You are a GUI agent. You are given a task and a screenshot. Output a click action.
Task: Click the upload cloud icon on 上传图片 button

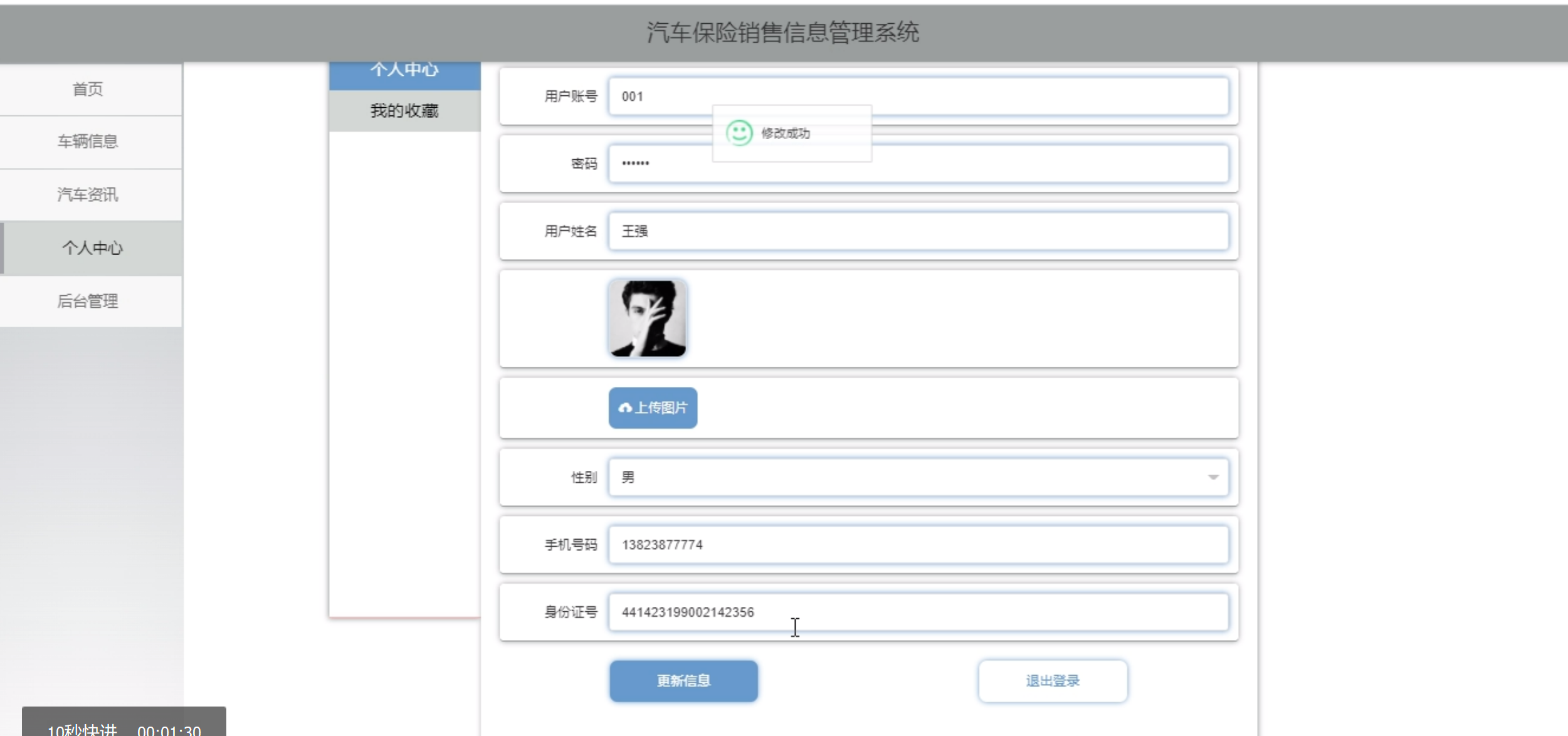[627, 407]
